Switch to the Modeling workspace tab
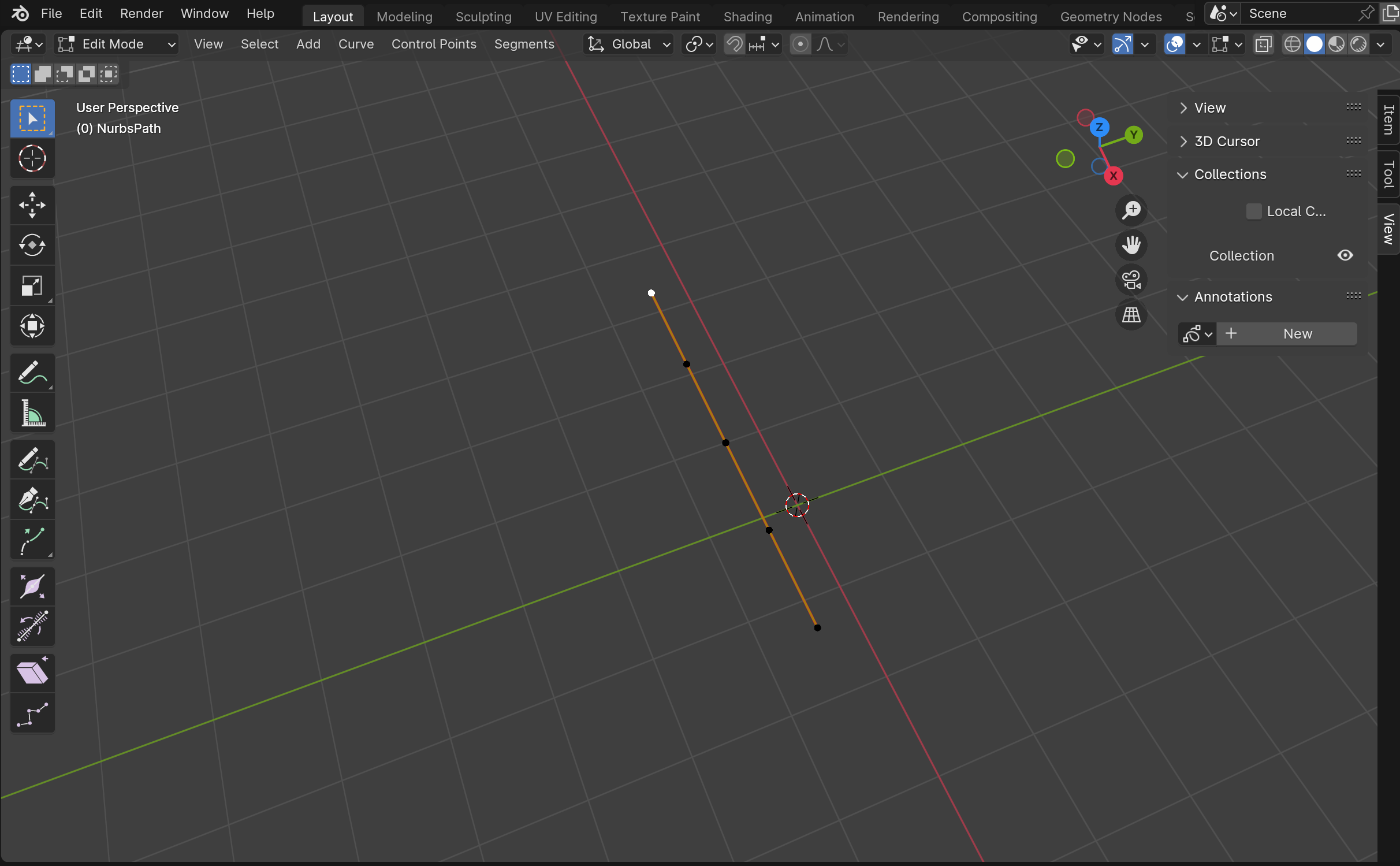 (404, 17)
